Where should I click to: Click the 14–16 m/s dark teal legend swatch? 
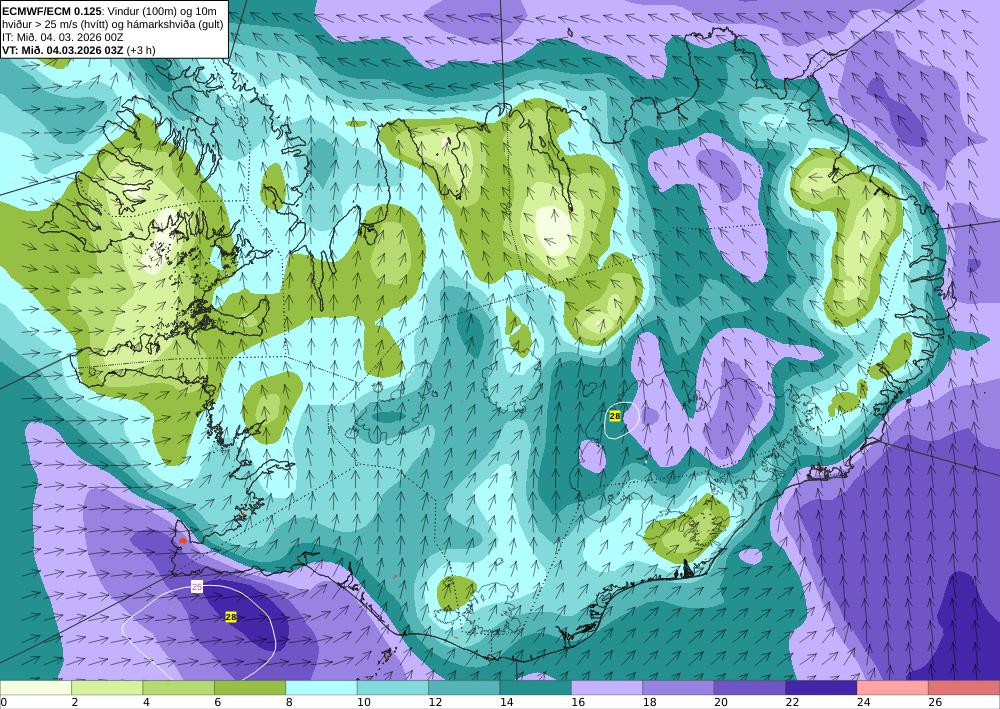(536, 687)
